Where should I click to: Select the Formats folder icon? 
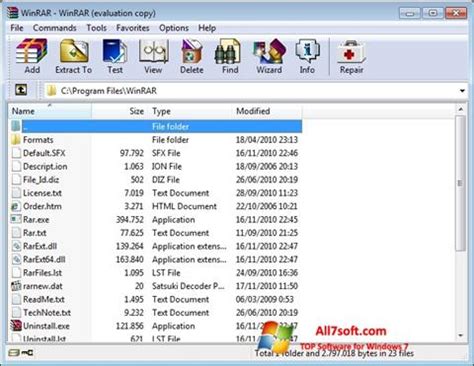(16, 139)
